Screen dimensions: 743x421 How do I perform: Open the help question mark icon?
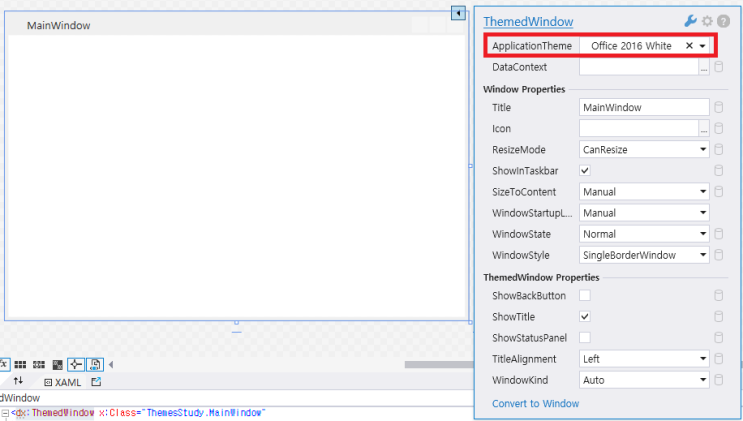(x=723, y=21)
